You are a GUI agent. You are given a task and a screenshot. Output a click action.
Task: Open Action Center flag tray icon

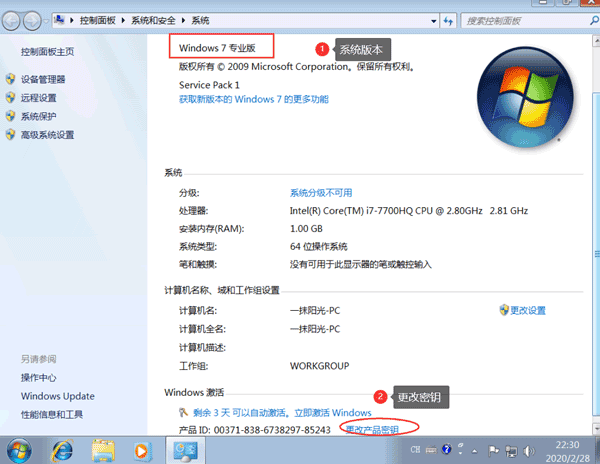point(494,451)
